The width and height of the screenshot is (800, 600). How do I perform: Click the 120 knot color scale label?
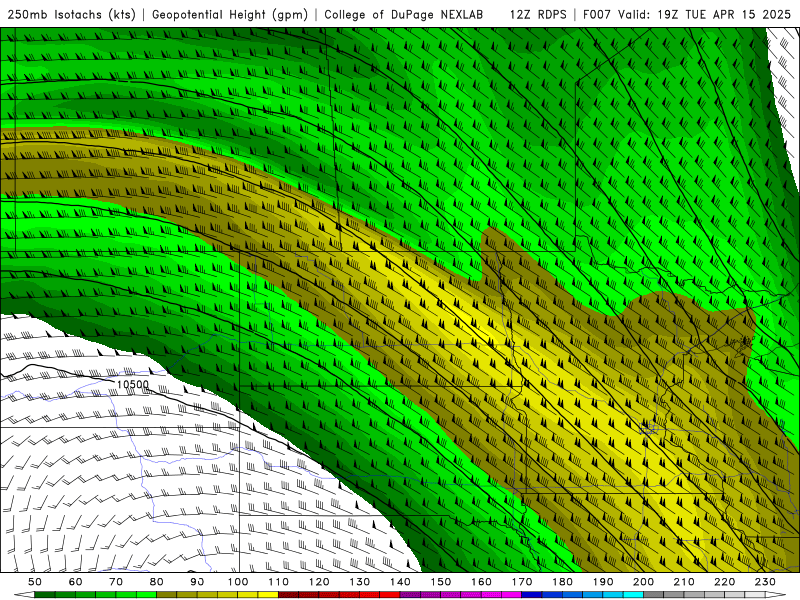click(x=319, y=582)
